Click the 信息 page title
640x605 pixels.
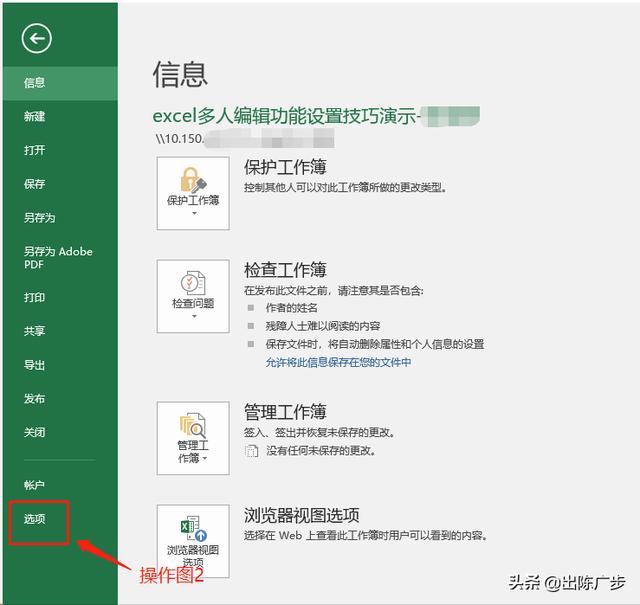(180, 74)
